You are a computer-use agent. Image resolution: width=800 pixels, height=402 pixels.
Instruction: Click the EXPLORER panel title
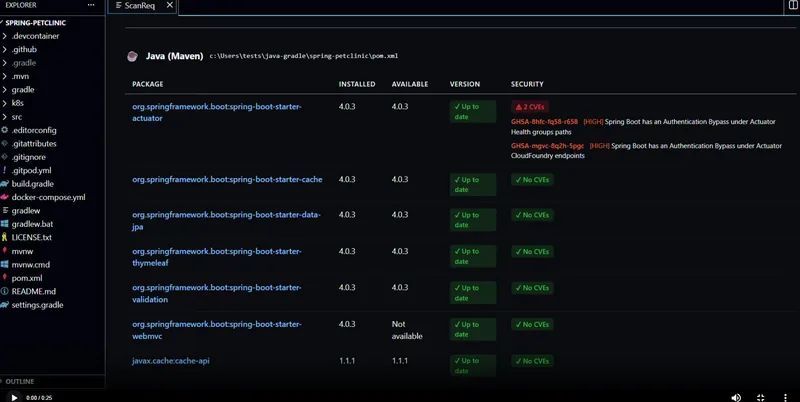click(x=21, y=5)
